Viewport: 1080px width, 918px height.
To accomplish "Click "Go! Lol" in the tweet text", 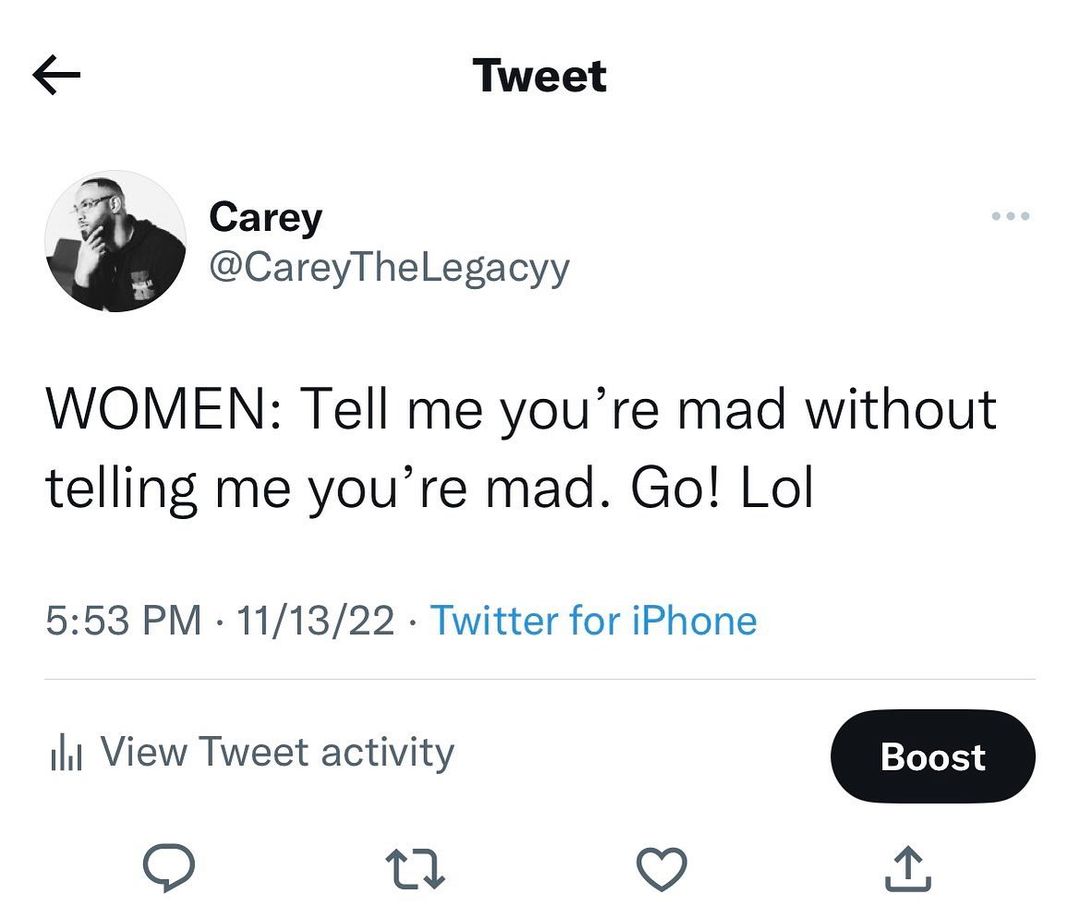I will point(720,490).
